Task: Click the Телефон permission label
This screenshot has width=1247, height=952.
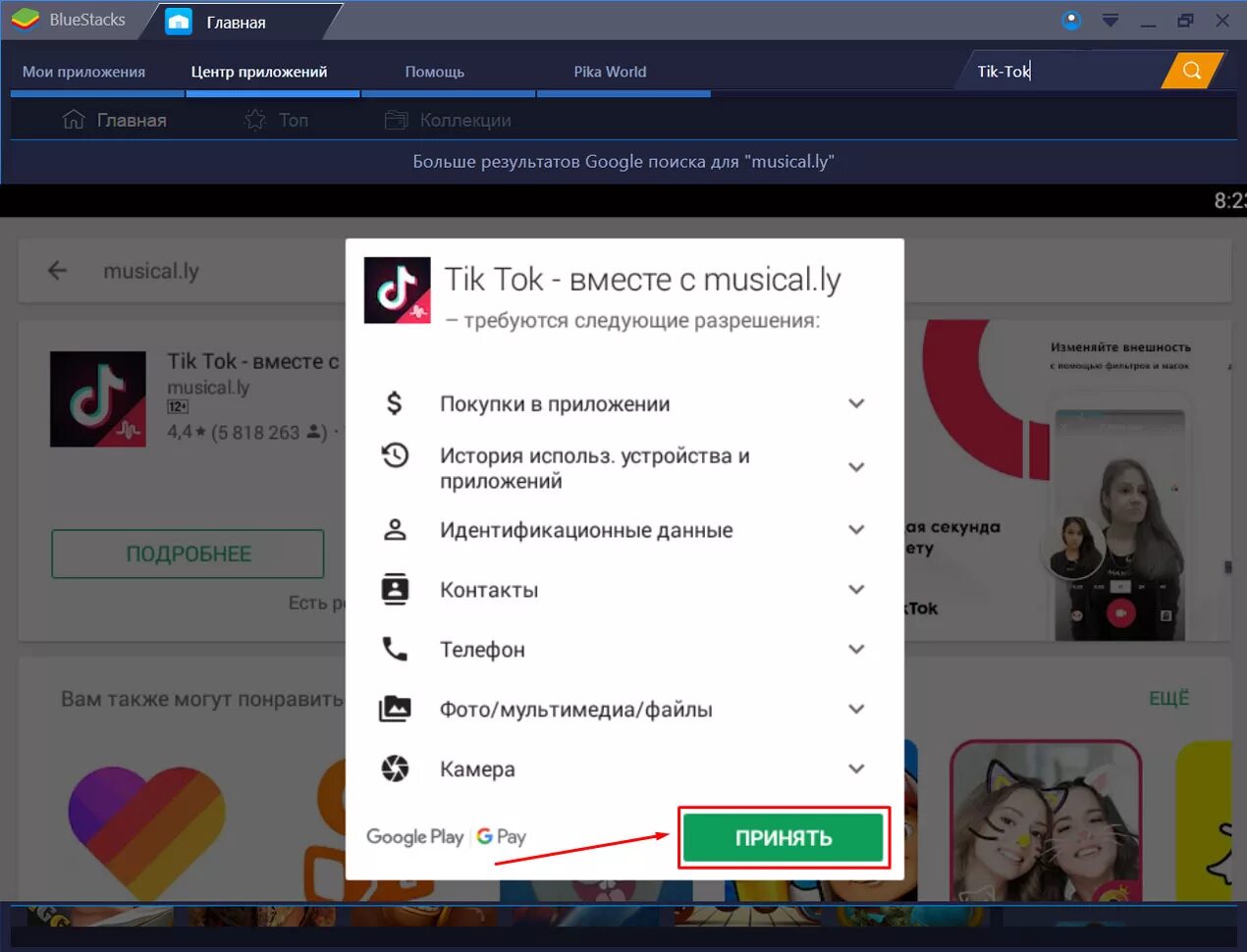Action: pyautogui.click(x=482, y=650)
